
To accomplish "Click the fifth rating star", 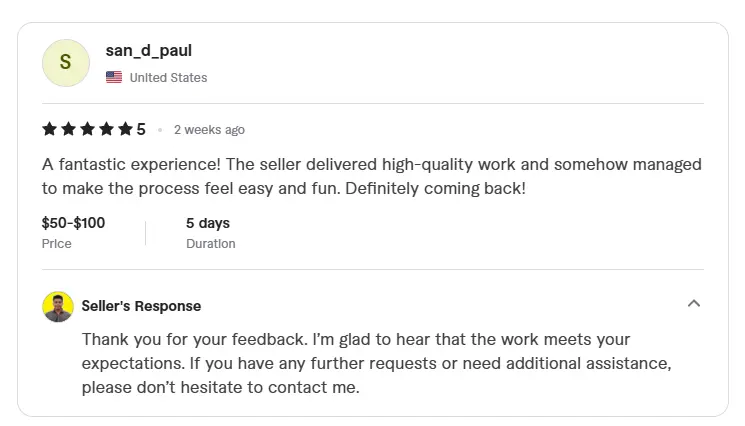I will [125, 129].
